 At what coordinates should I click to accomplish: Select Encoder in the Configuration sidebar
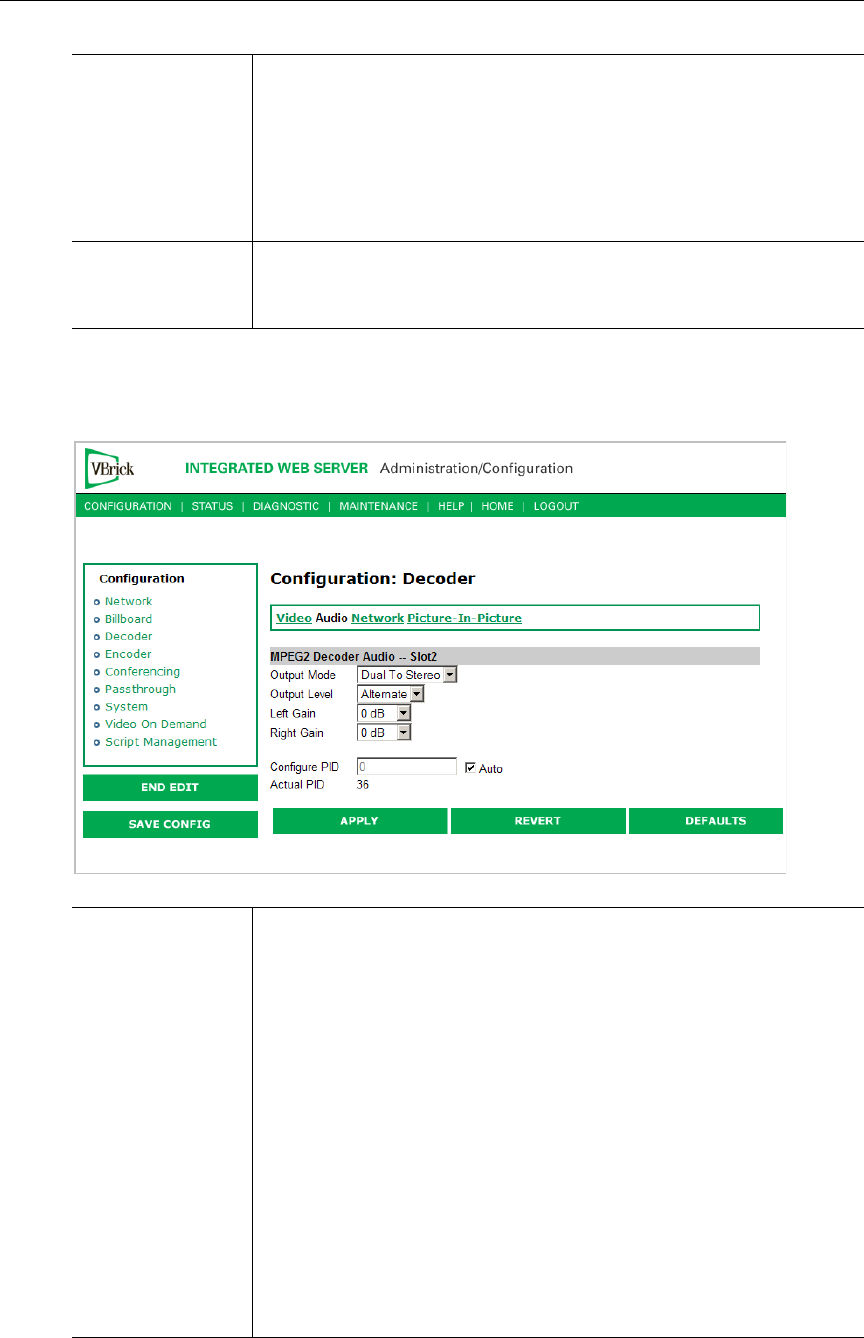click(x=128, y=654)
